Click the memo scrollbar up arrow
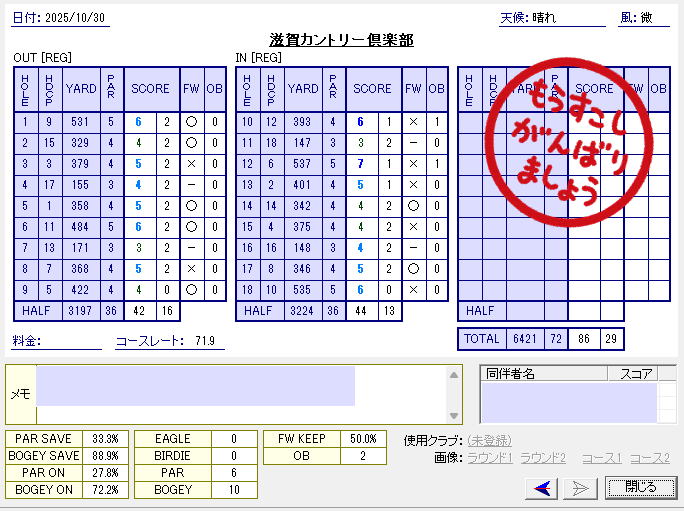The height and width of the screenshot is (511, 684). pos(455,376)
